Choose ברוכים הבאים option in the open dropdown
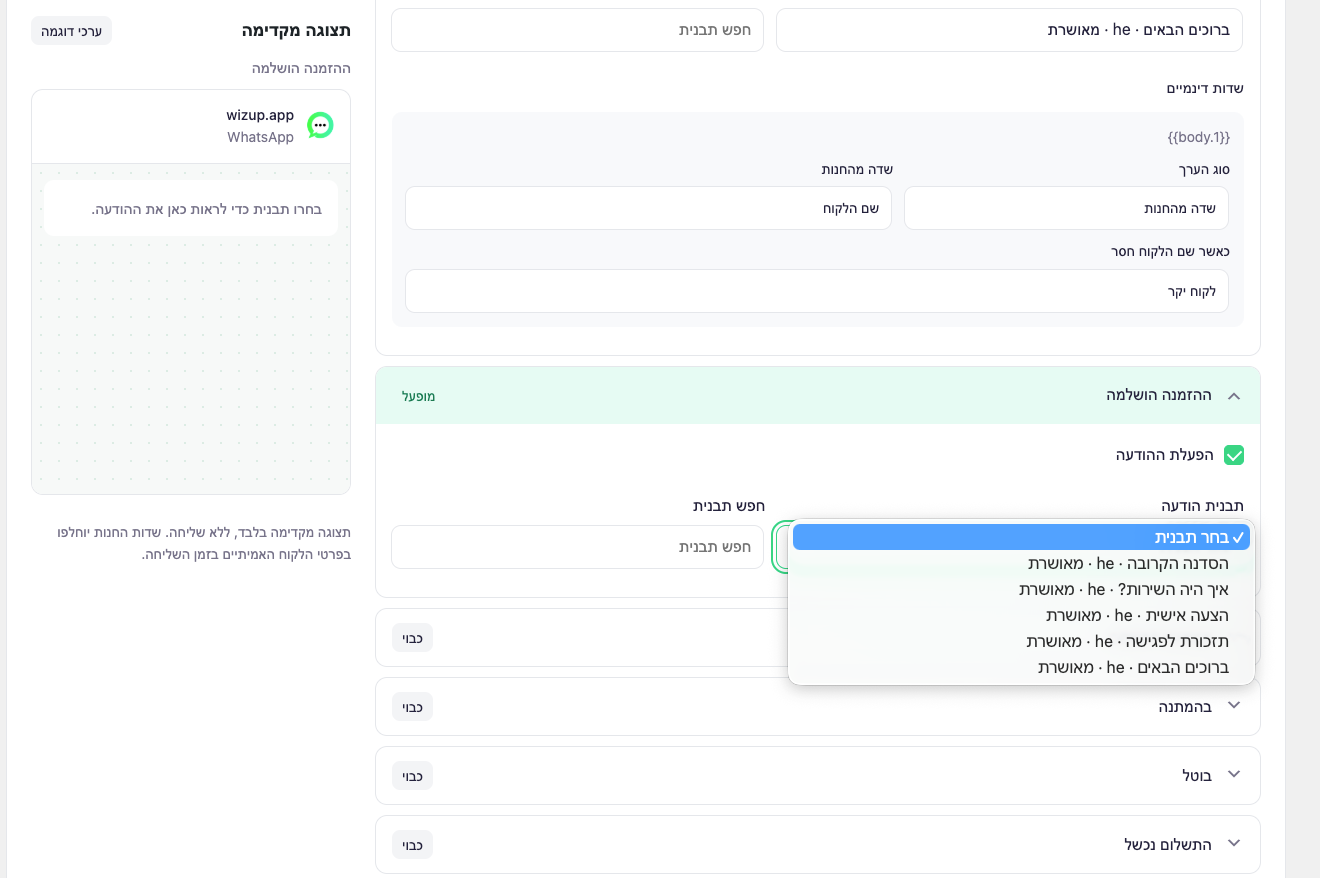This screenshot has height=878, width=1320. [1021, 667]
